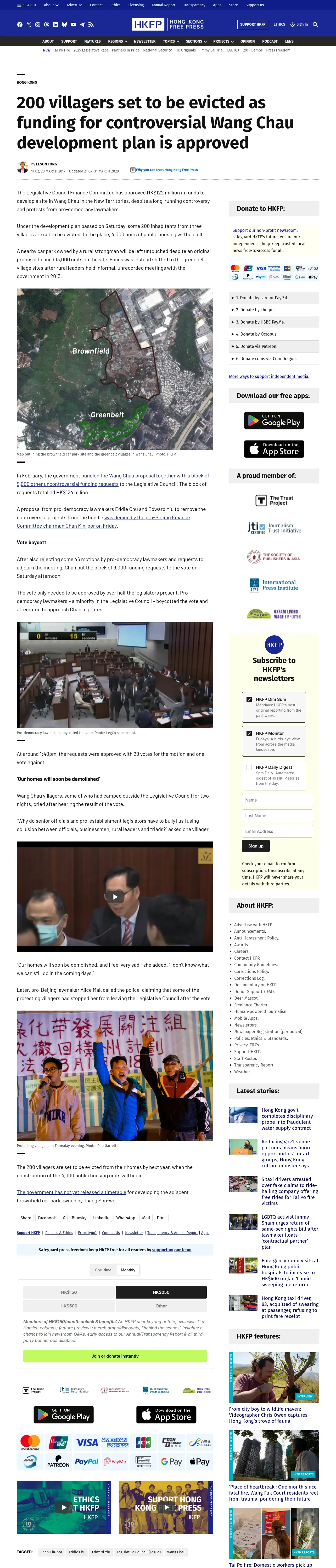This screenshot has height=1568, width=336.
Task: Expand '4. Donate by Octopus'
Action: [x=274, y=334]
